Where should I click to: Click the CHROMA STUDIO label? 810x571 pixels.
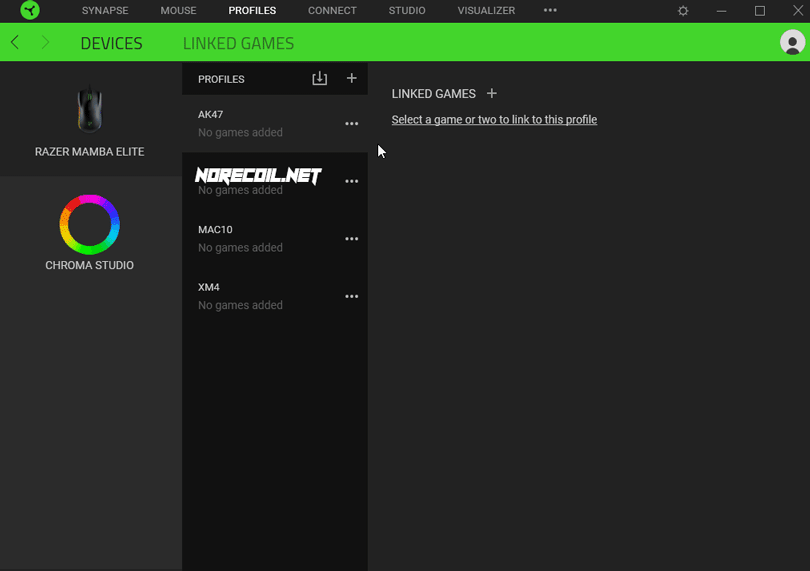tap(89, 265)
